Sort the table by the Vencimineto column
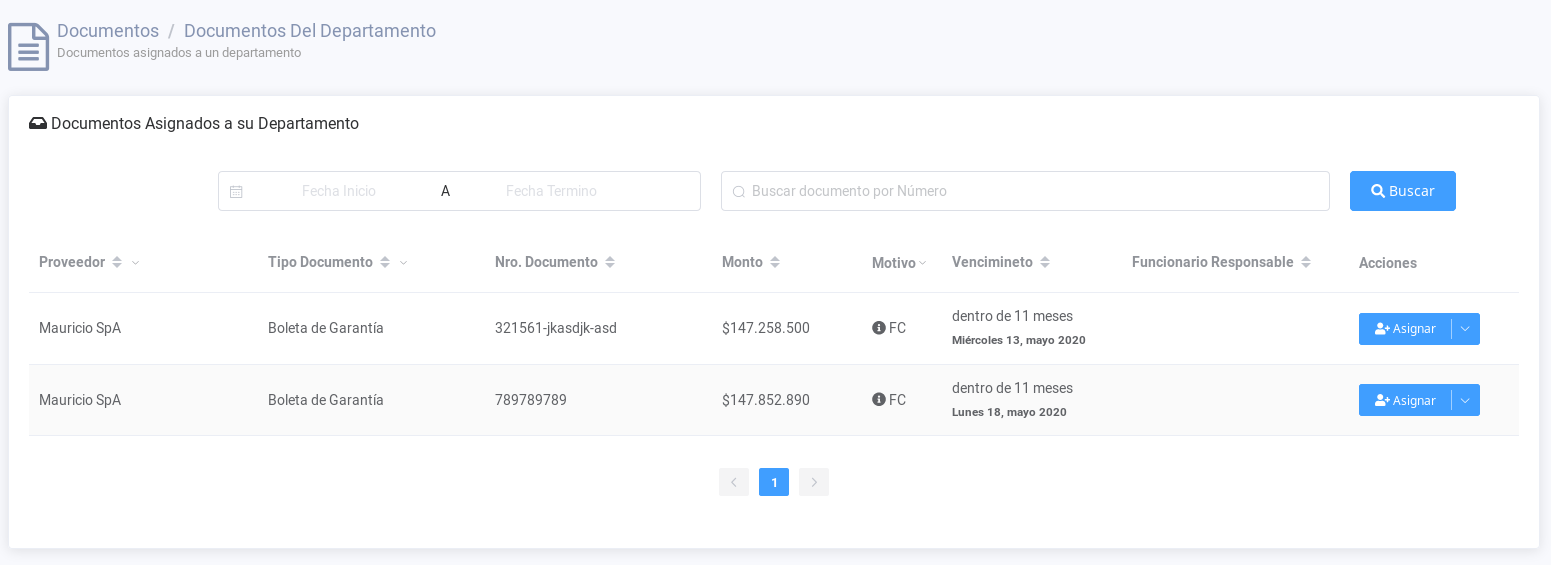The image size is (1551, 565). pyautogui.click(x=1045, y=262)
